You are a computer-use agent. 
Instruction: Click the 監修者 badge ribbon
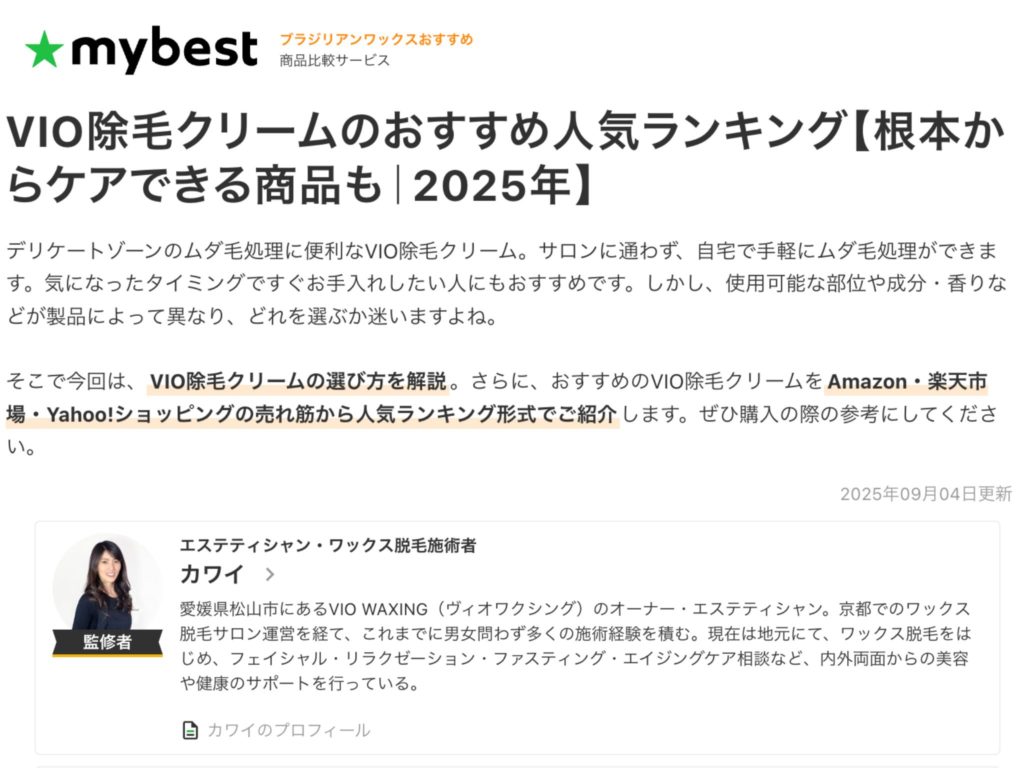[x=107, y=641]
